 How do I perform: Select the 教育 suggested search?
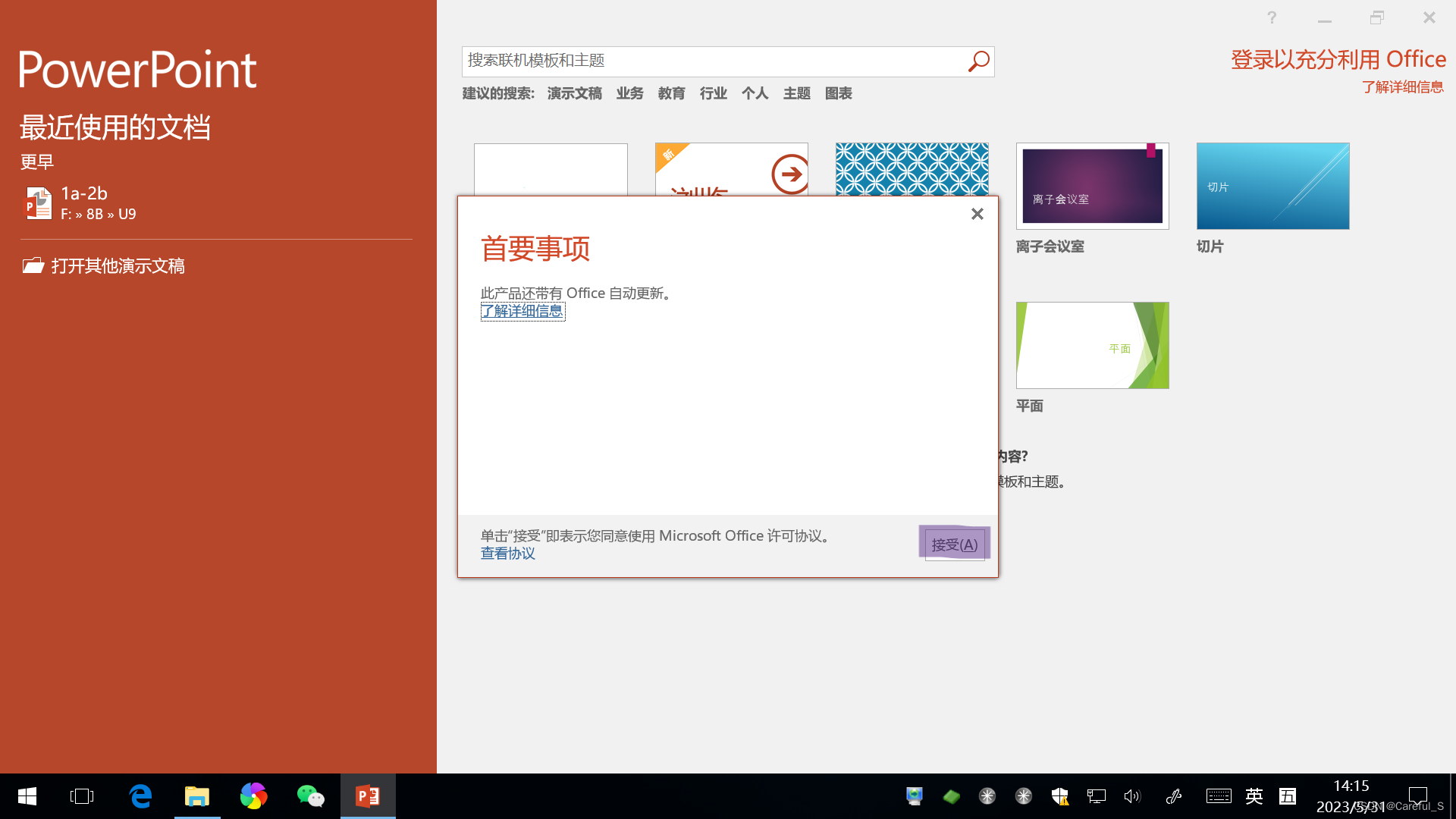click(x=671, y=93)
